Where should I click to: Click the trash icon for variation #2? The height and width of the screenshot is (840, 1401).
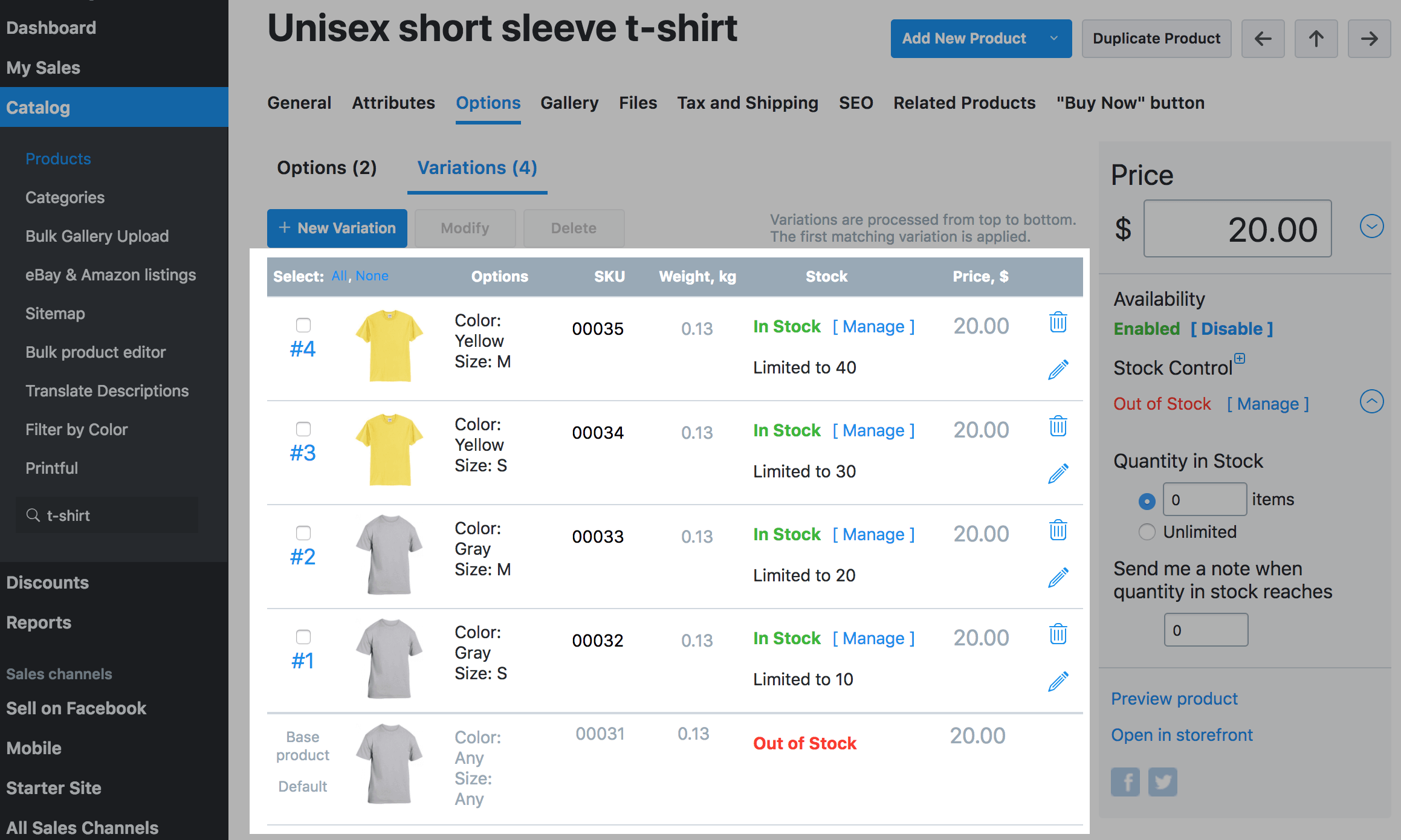(x=1058, y=530)
